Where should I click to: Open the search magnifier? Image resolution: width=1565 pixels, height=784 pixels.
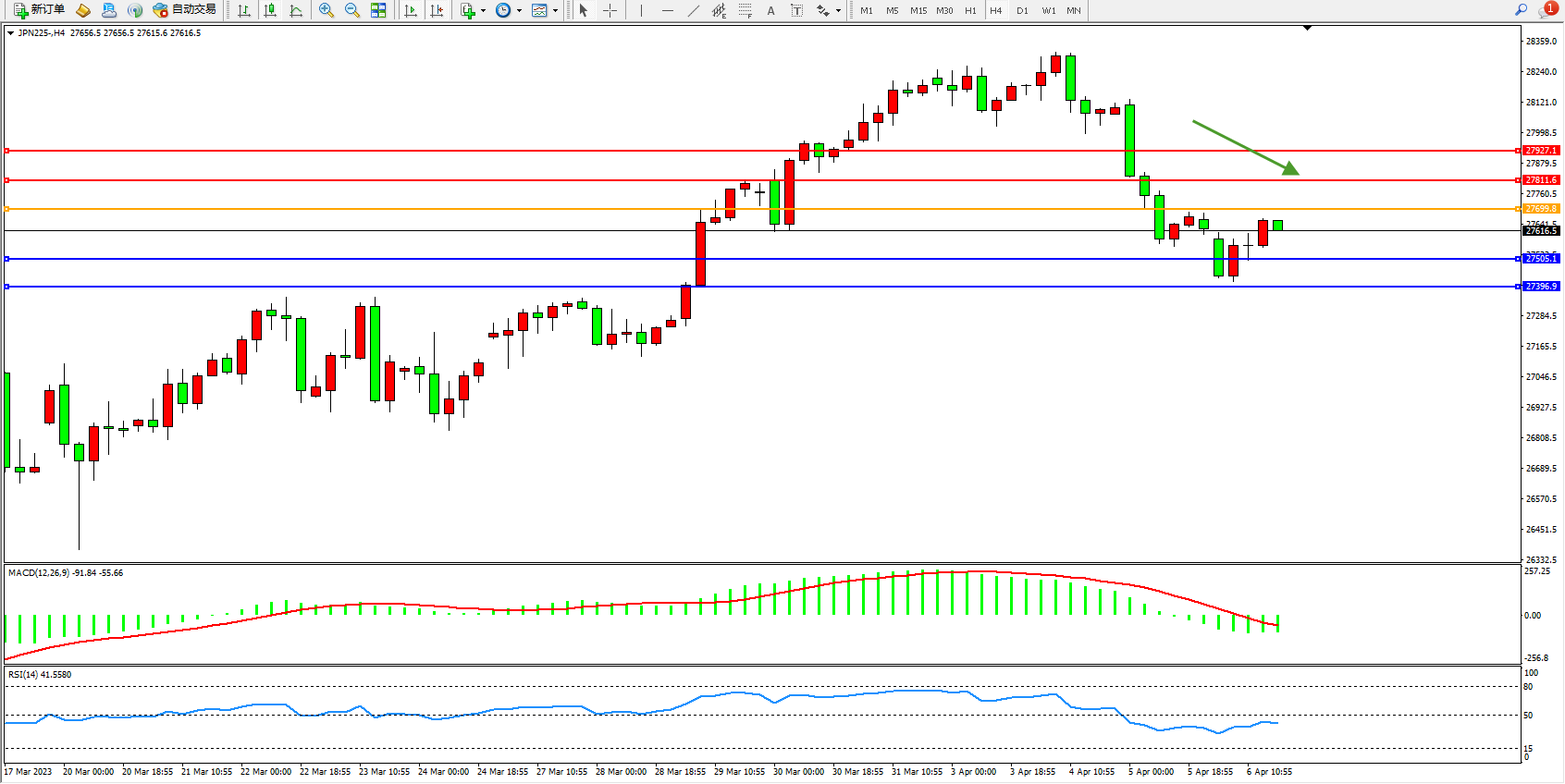point(1521,10)
